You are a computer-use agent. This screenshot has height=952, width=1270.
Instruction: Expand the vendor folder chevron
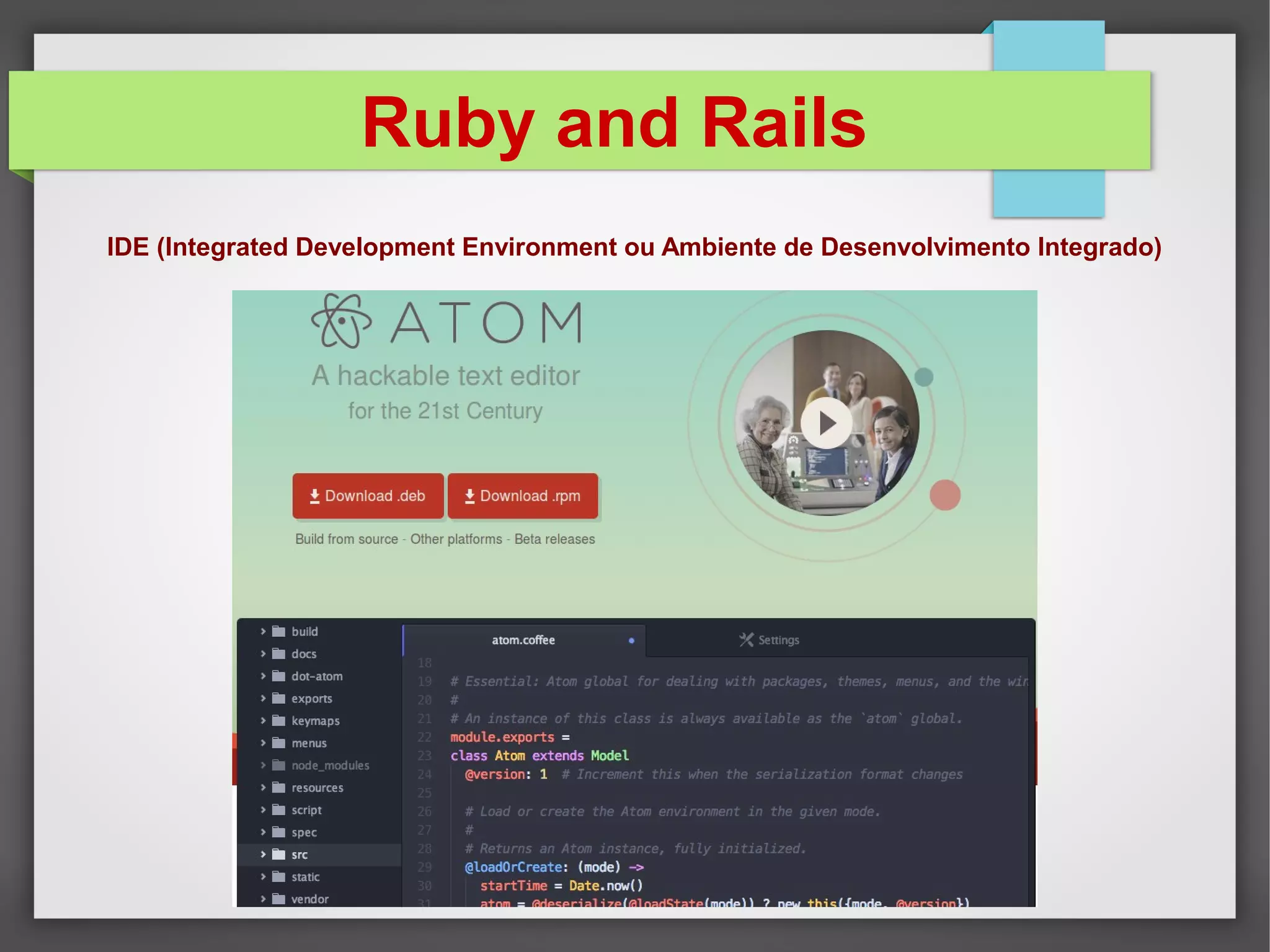263,899
